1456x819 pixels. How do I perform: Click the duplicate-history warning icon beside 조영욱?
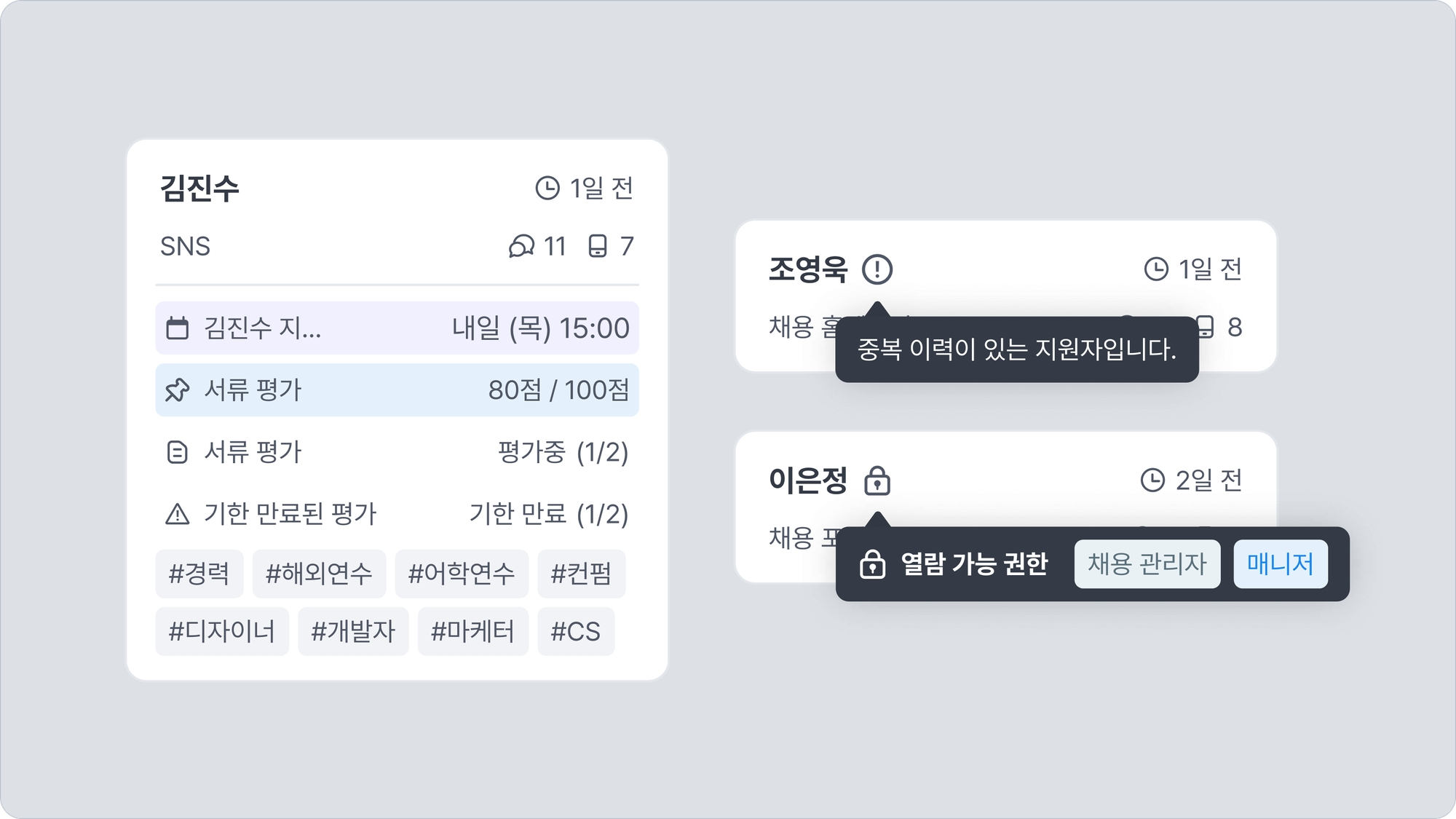point(877,269)
